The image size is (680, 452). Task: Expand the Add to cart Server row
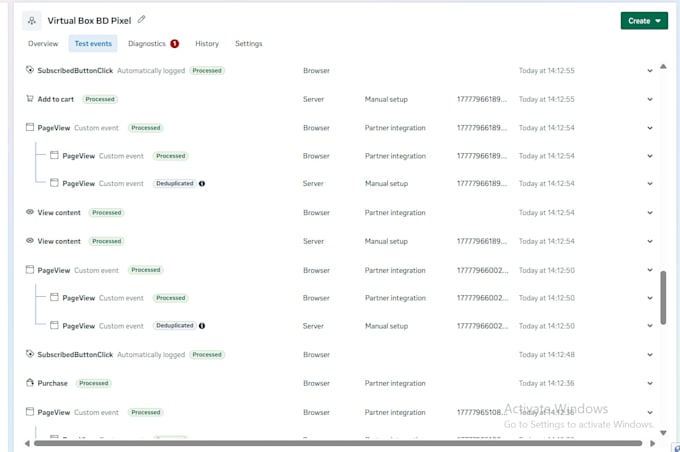[x=650, y=99]
